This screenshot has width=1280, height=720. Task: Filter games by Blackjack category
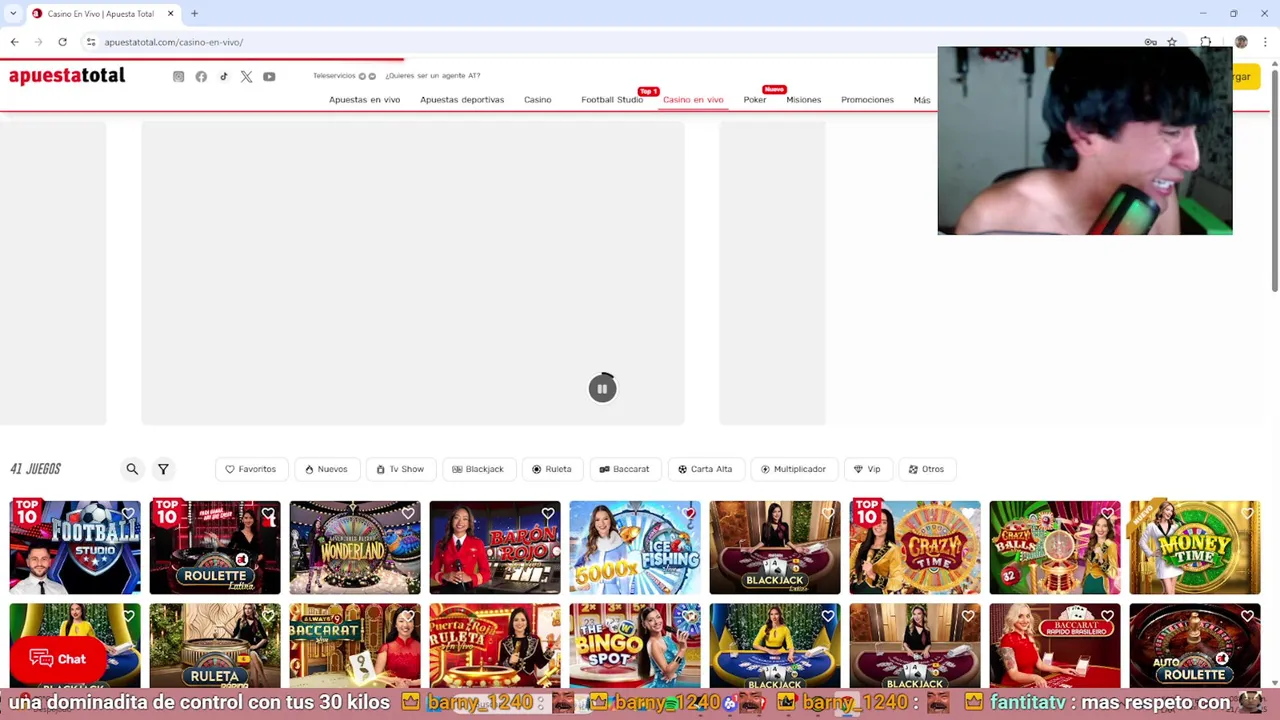478,469
